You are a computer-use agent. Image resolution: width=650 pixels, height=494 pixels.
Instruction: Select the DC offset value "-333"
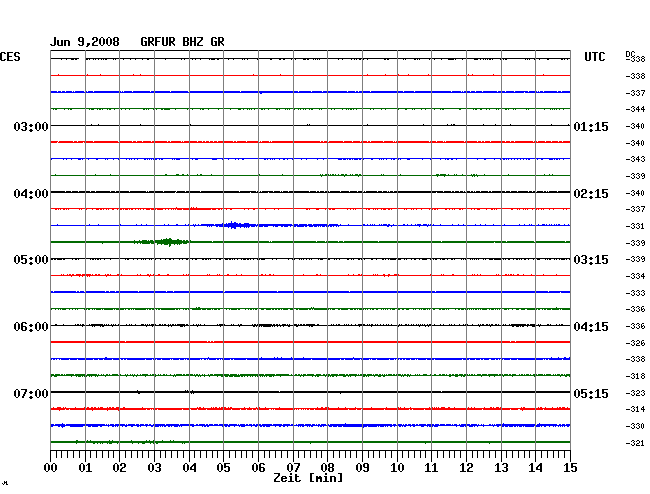tap(635, 293)
